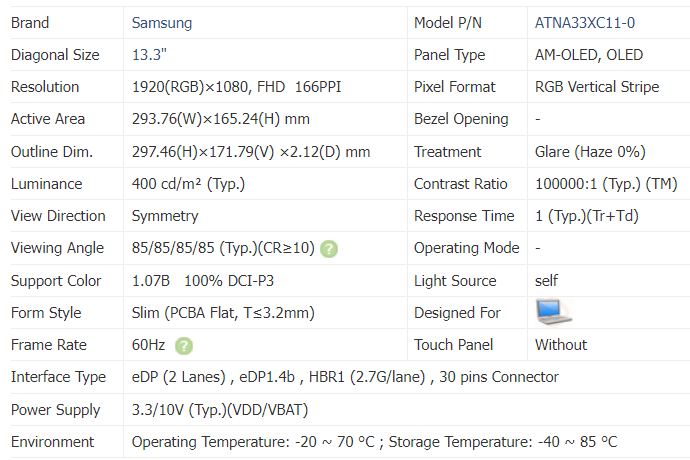Click the 100000:1 contrast ratio value
The image size is (690, 460).
606,184
